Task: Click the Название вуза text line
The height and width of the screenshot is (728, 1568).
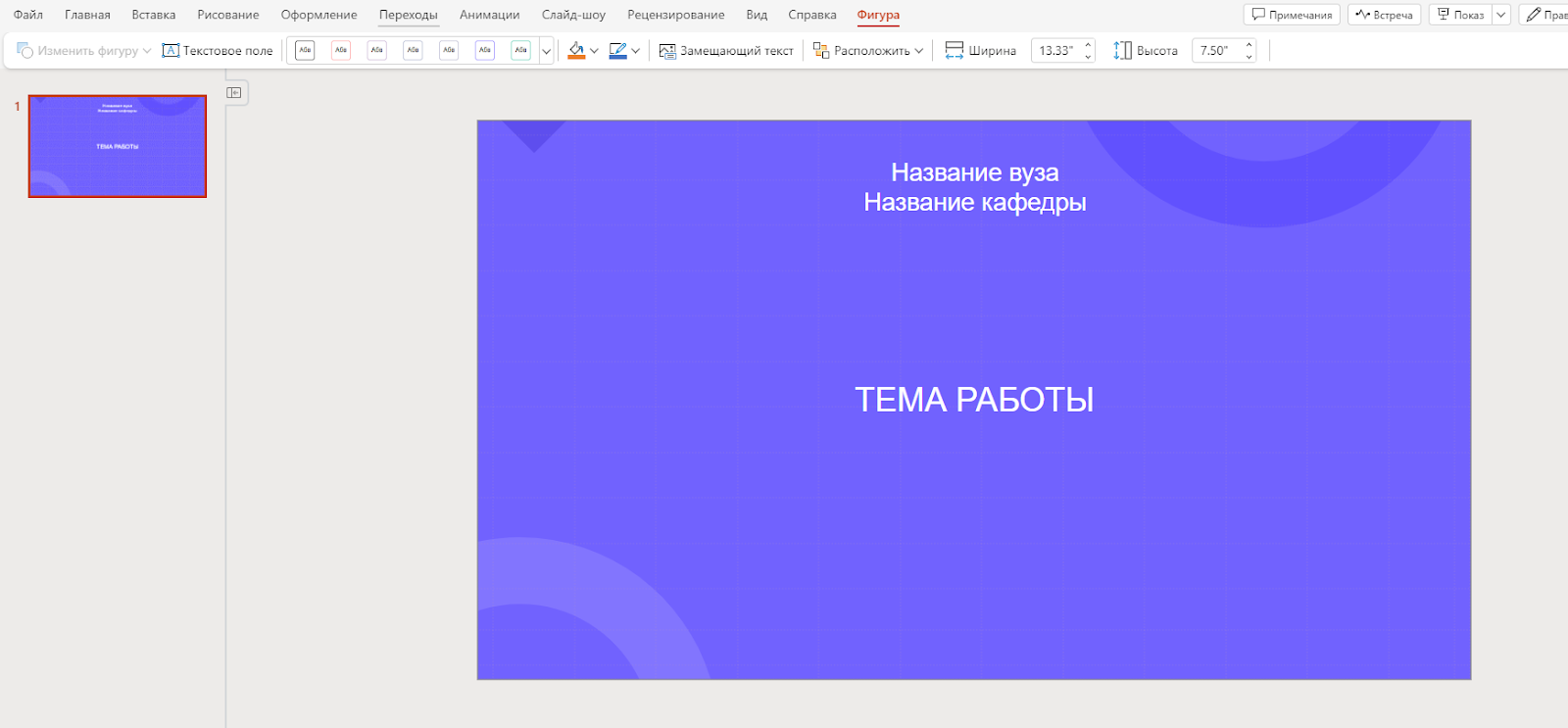Action: 975,172
